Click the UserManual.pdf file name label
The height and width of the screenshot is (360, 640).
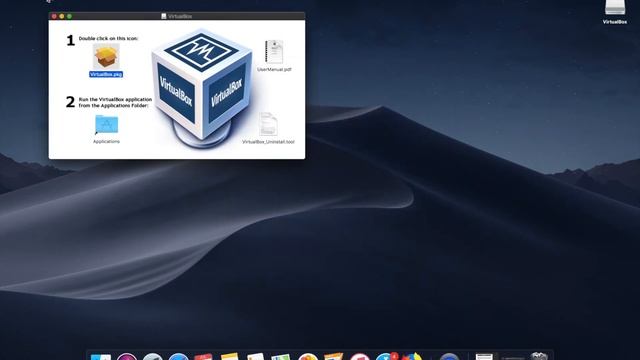tap(274, 69)
